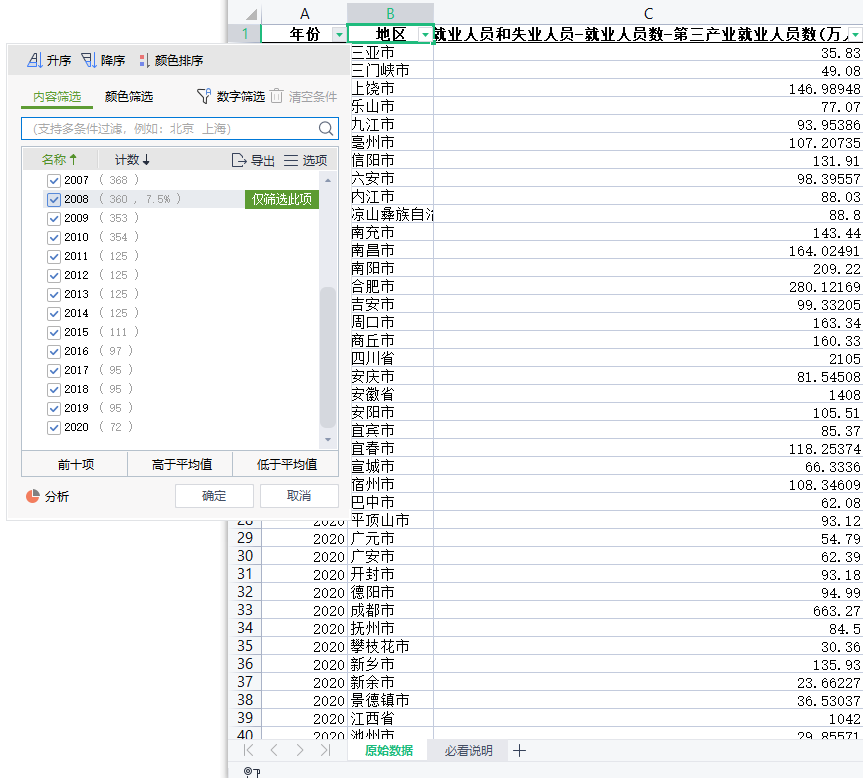Click the filter list scroll-up arrow

[x=328, y=180]
